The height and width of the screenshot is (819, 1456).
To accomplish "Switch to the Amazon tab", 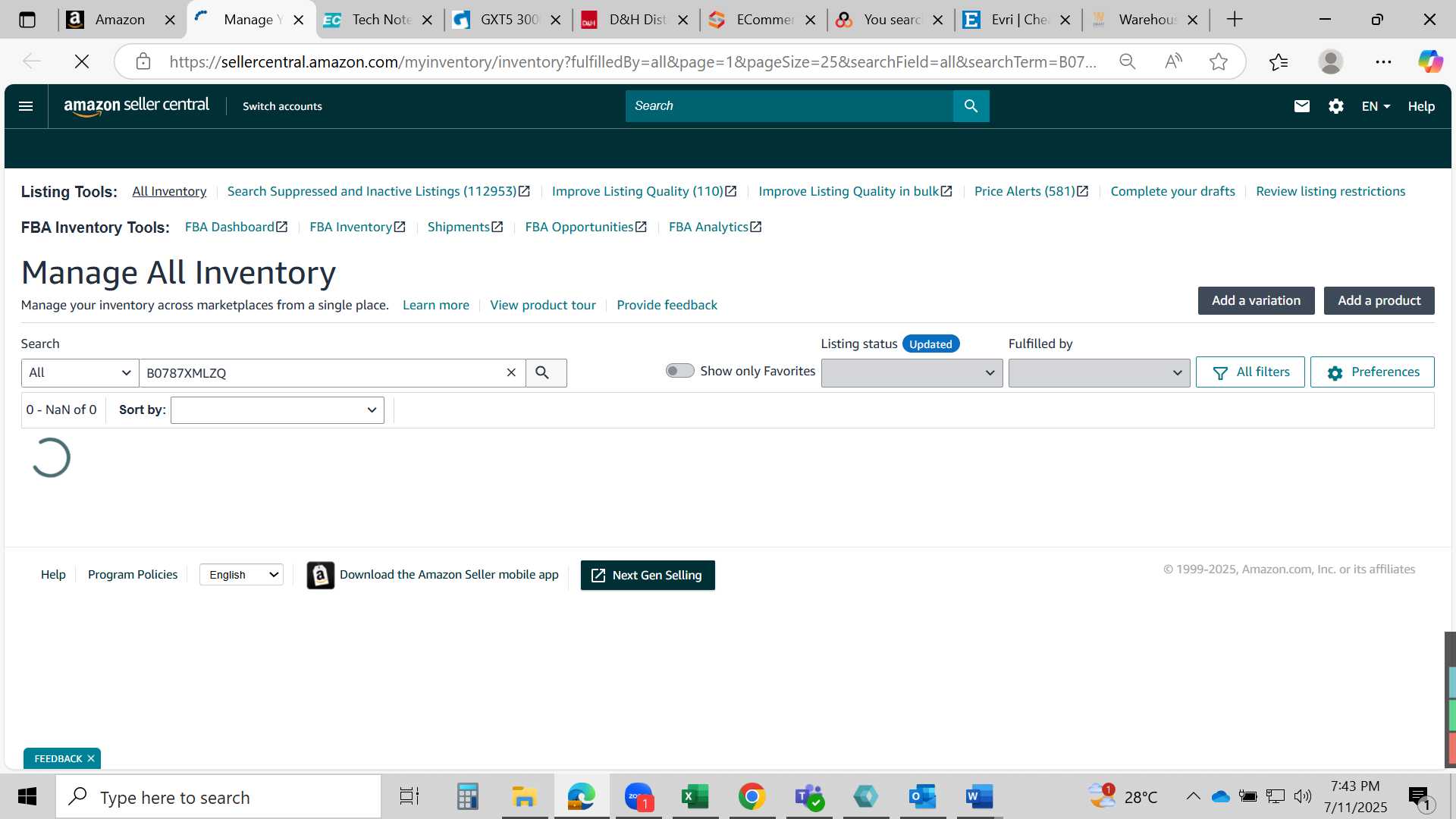I will tap(120, 20).
